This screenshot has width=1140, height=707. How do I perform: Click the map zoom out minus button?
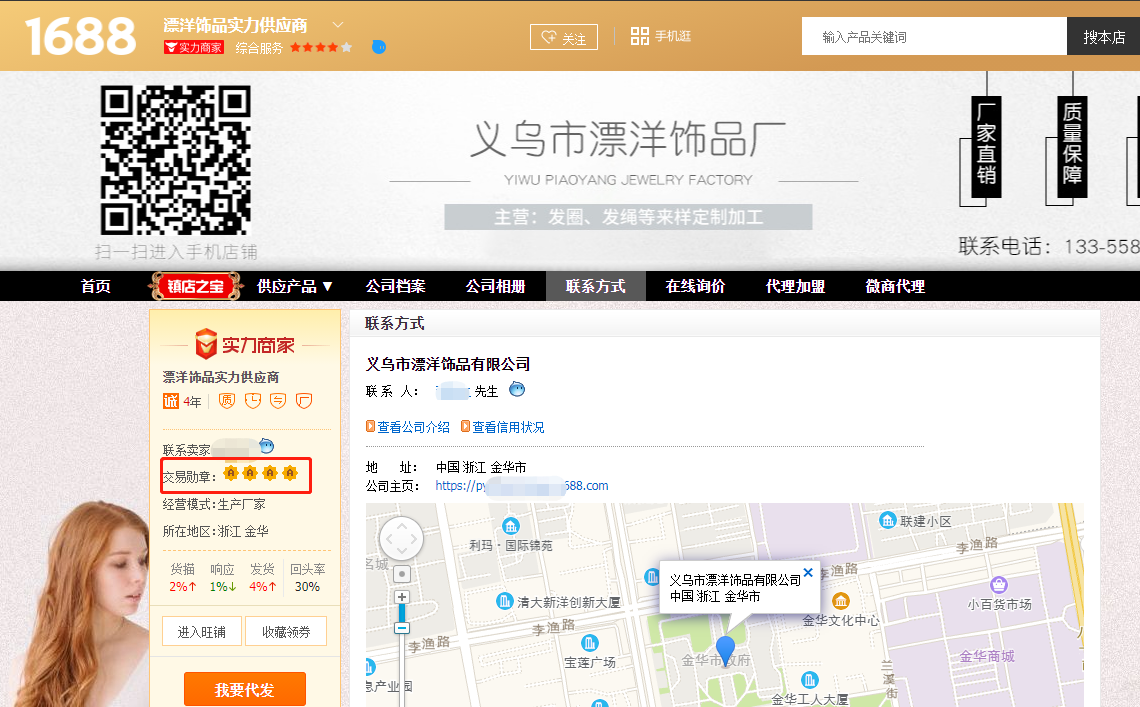(x=402, y=628)
